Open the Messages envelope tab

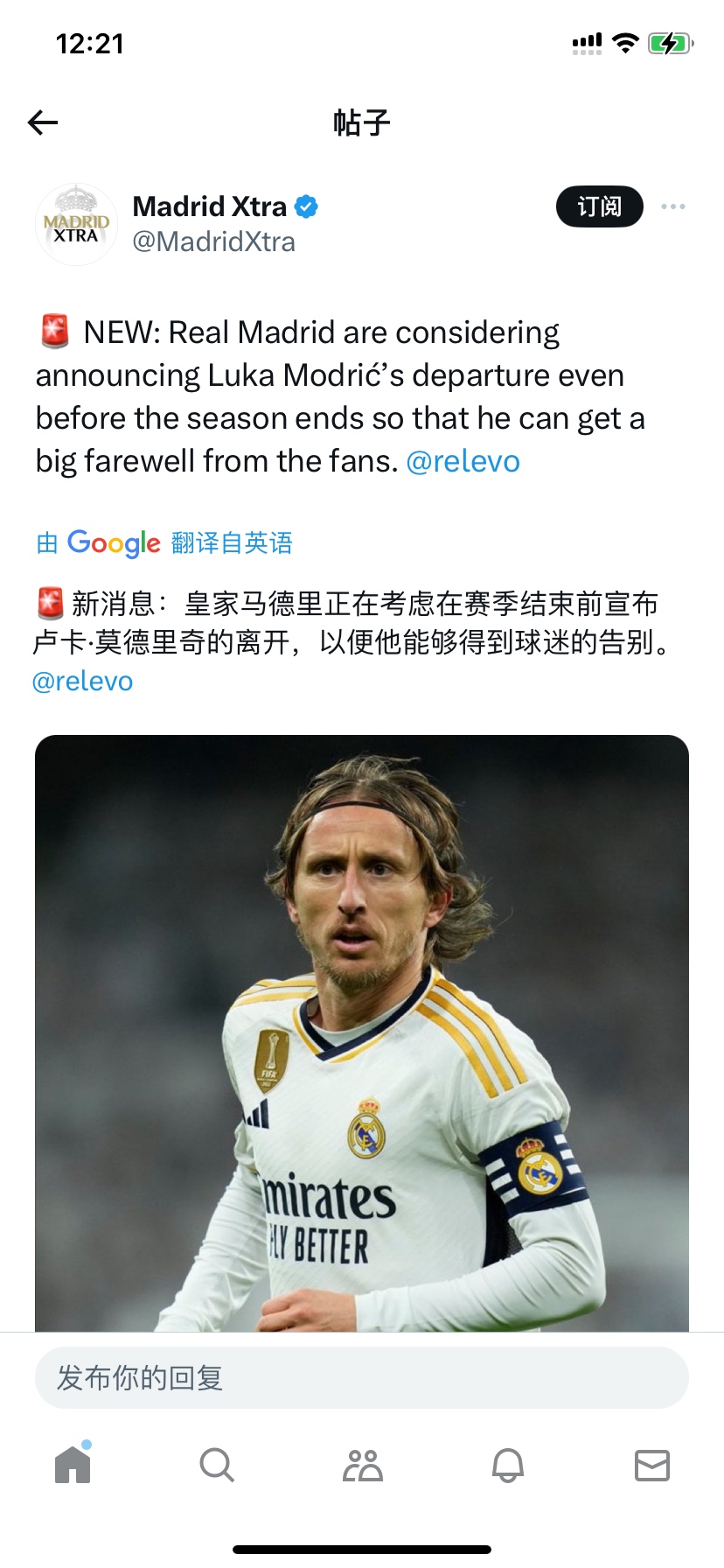coord(652,1464)
